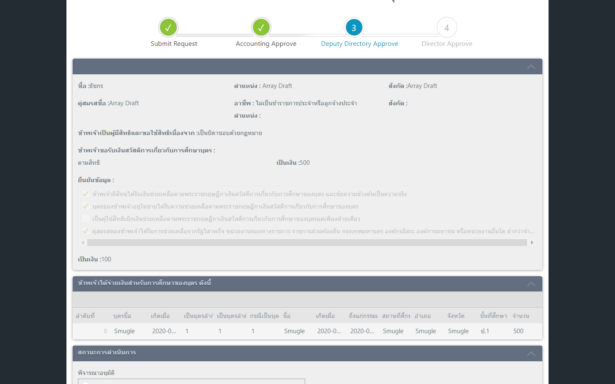The height and width of the screenshot is (384, 615).
Task: Collapse the สถานะการดำเนินการ status panel
Action: (531, 353)
